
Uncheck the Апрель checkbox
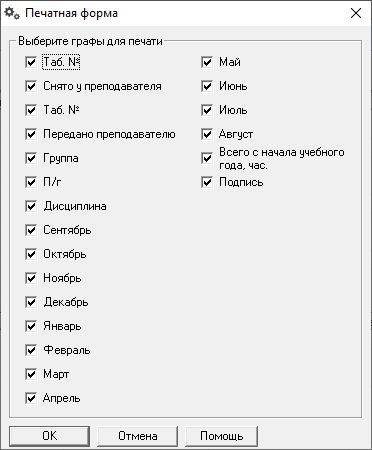coord(31,398)
